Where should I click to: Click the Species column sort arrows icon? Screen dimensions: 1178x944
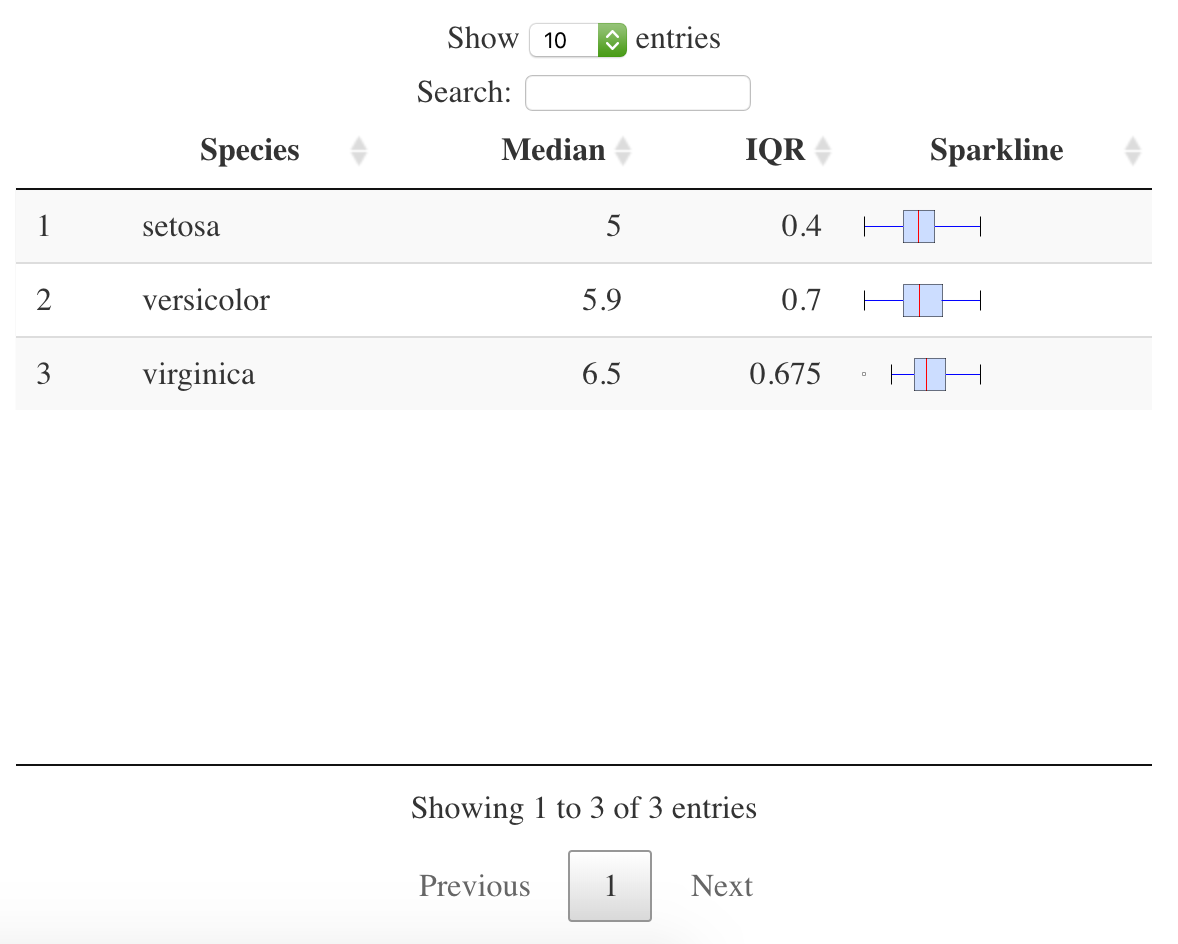pos(358,150)
